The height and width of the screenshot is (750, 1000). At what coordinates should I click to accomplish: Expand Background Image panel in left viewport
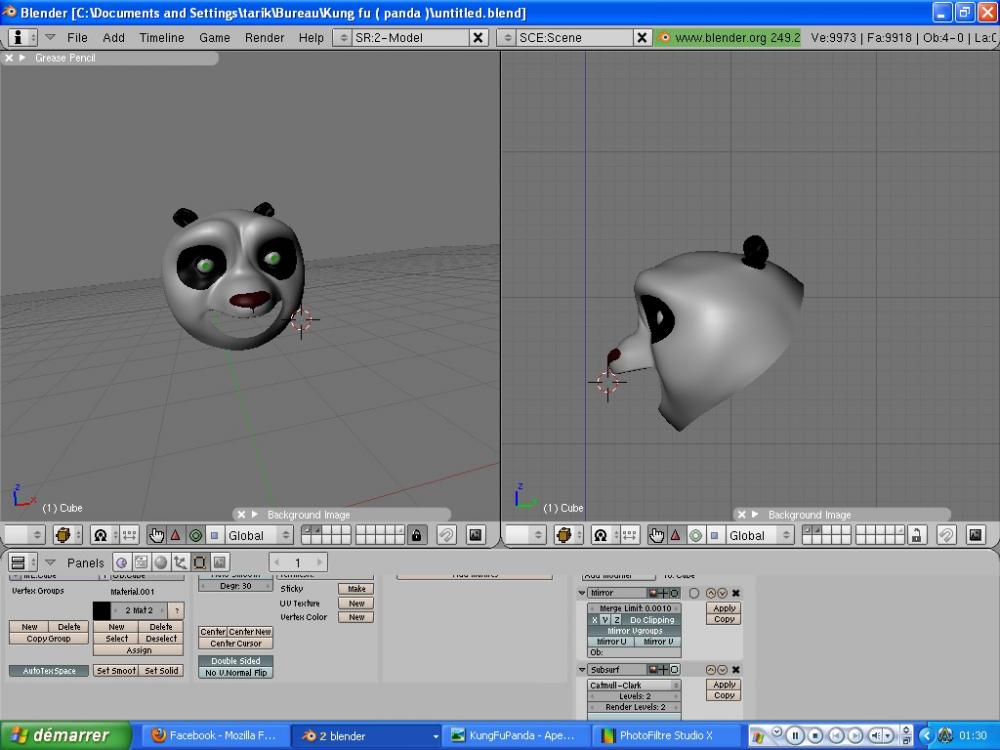pos(255,515)
